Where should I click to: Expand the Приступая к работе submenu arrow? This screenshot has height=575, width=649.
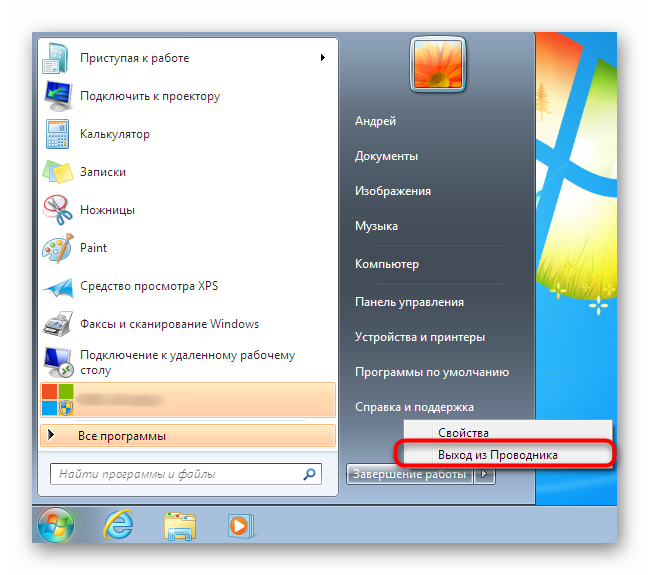(323, 58)
